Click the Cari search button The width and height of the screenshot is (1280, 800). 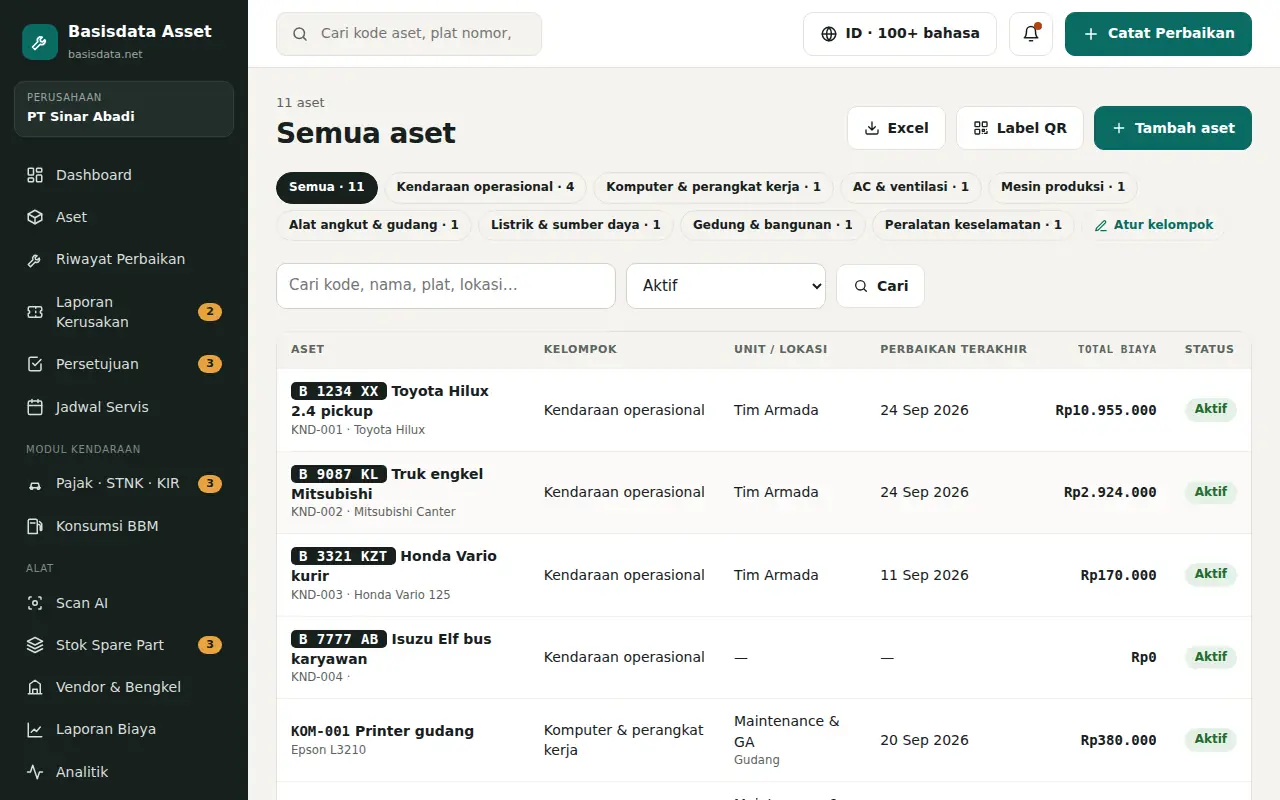click(880, 286)
